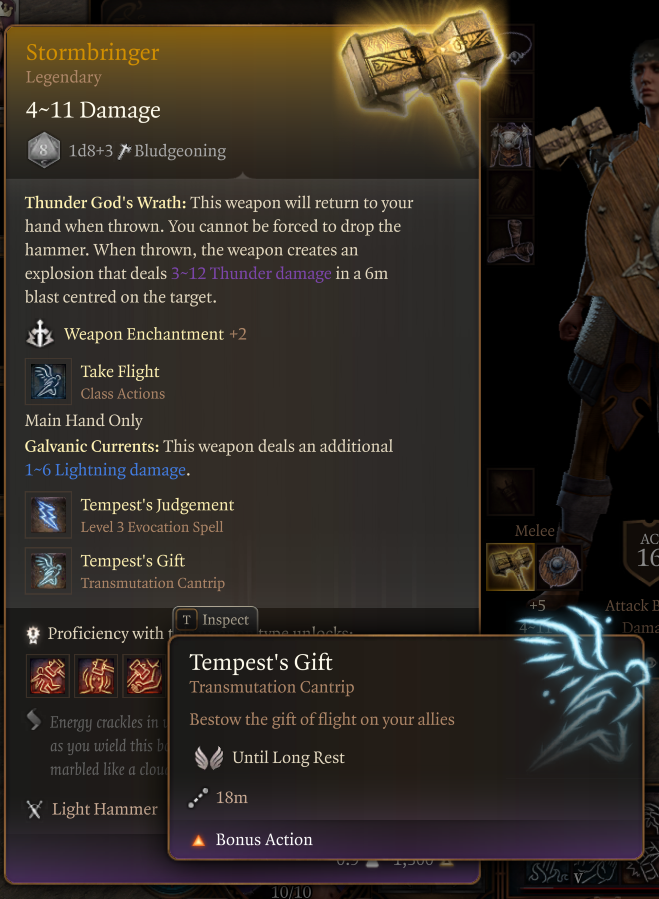
Task: Click the boots equipment slot
Action: (510, 241)
